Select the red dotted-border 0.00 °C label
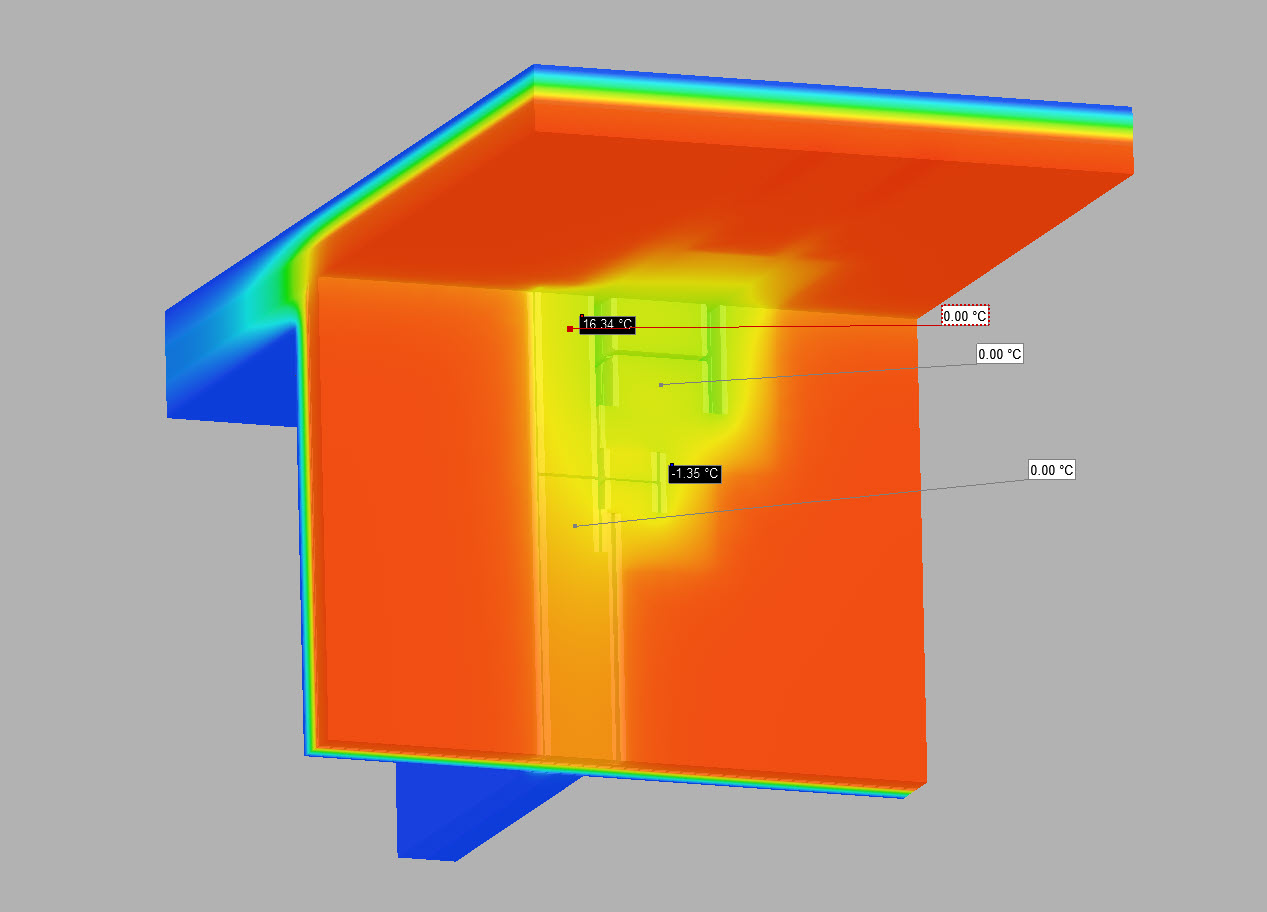 click(965, 316)
